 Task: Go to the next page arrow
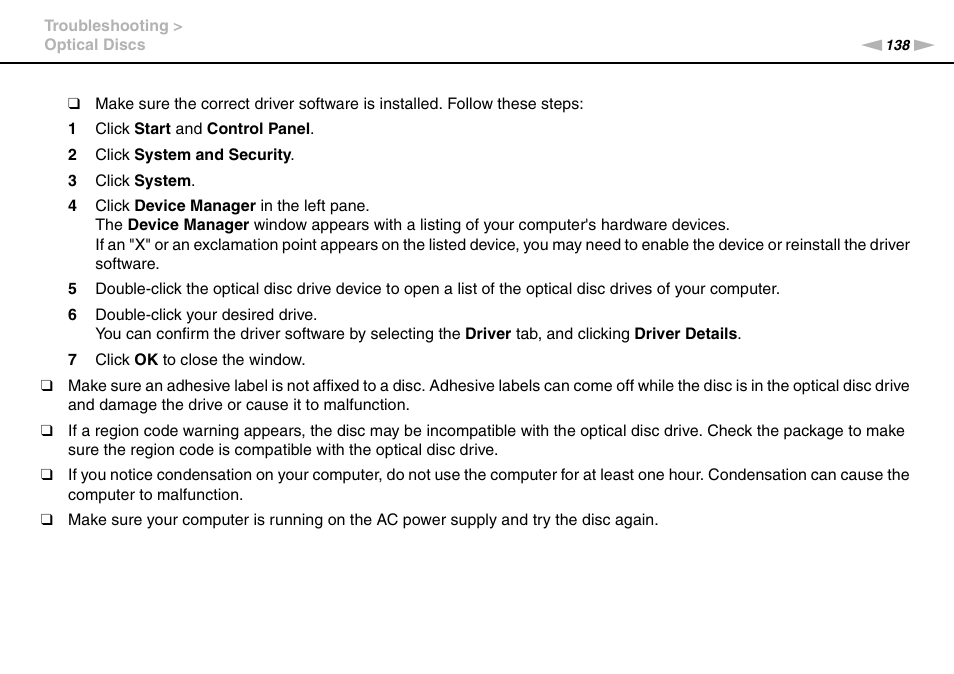coord(924,46)
